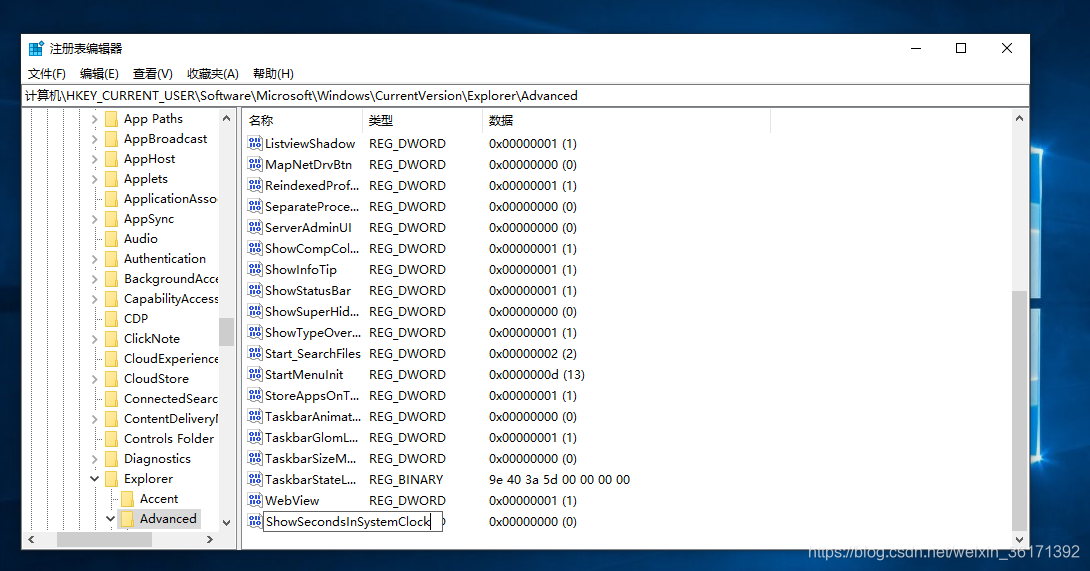Image resolution: width=1090 pixels, height=571 pixels.
Task: Click the TaskbarGlomL... value icon
Action: (254, 437)
